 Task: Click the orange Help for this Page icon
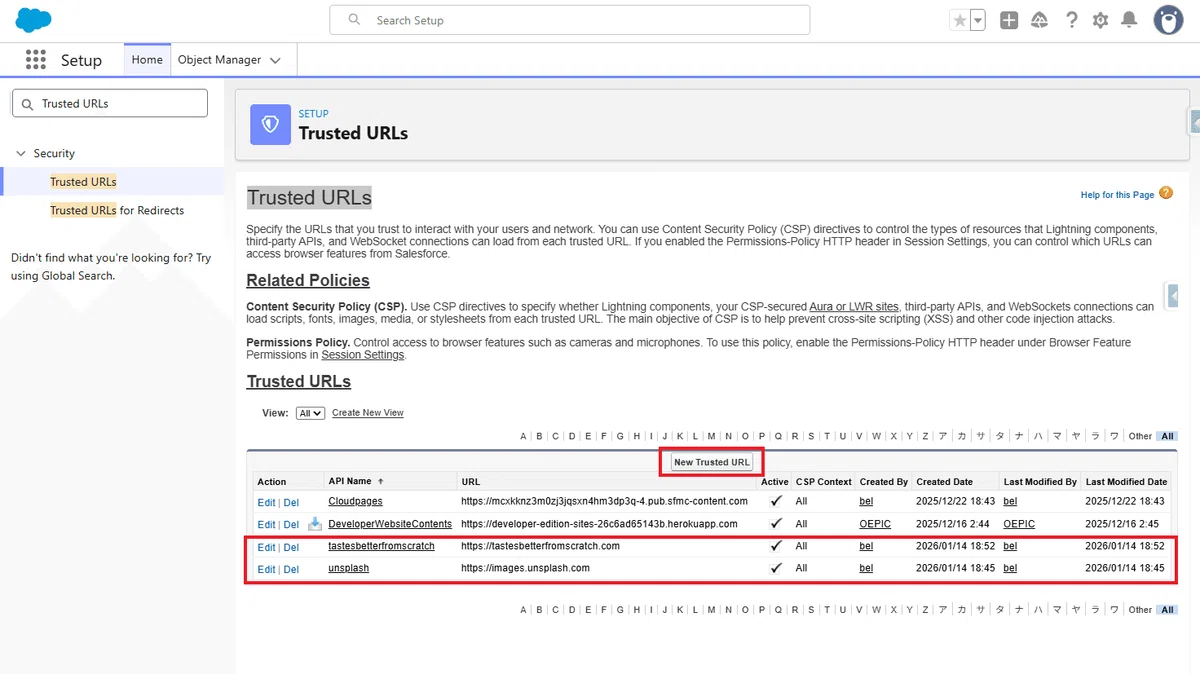pos(1166,194)
